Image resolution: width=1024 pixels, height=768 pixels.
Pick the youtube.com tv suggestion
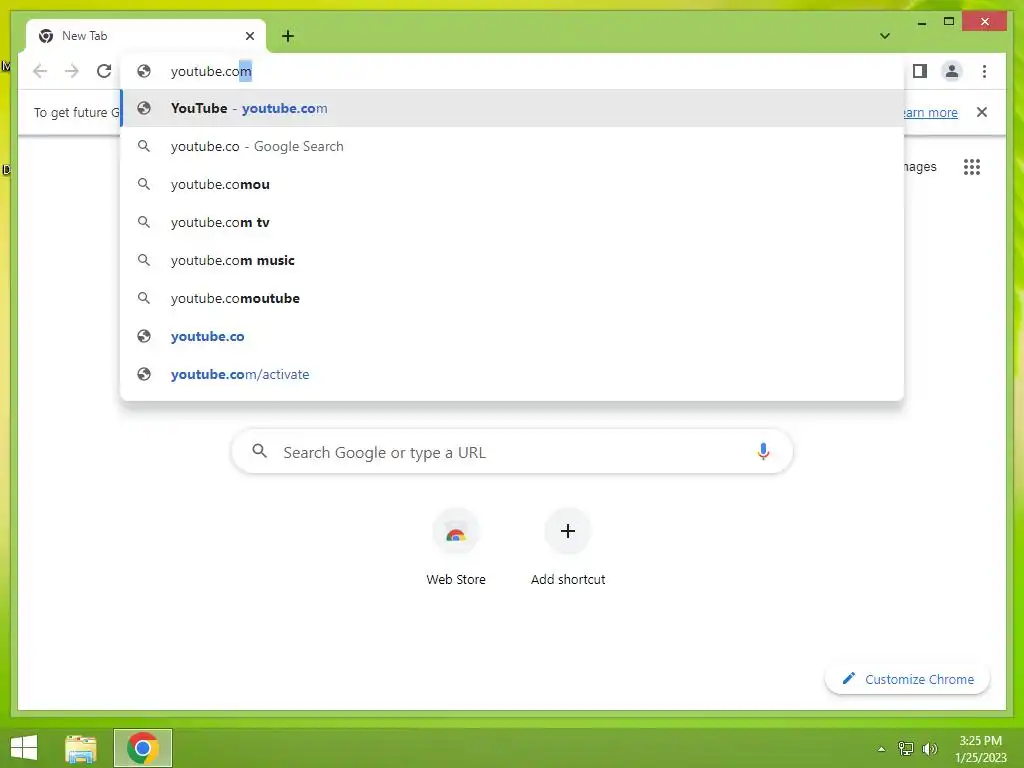[513, 222]
